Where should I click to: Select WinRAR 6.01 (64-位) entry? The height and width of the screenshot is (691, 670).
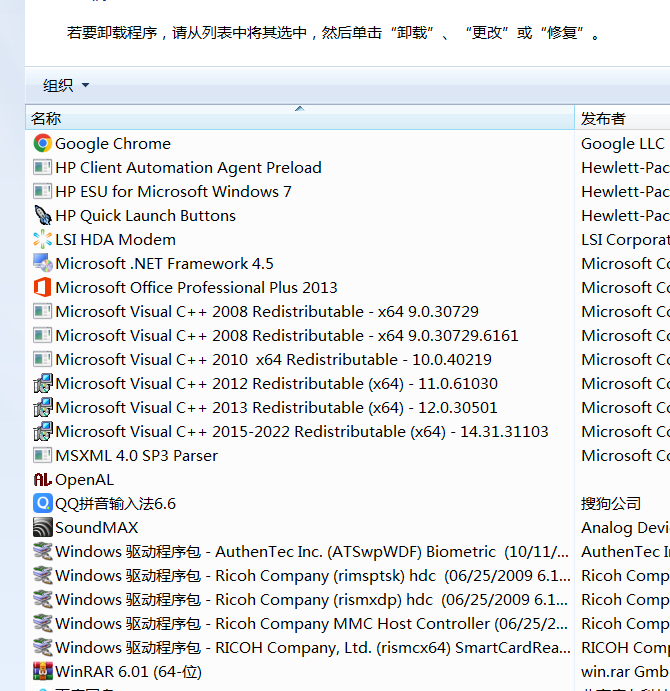click(128, 671)
